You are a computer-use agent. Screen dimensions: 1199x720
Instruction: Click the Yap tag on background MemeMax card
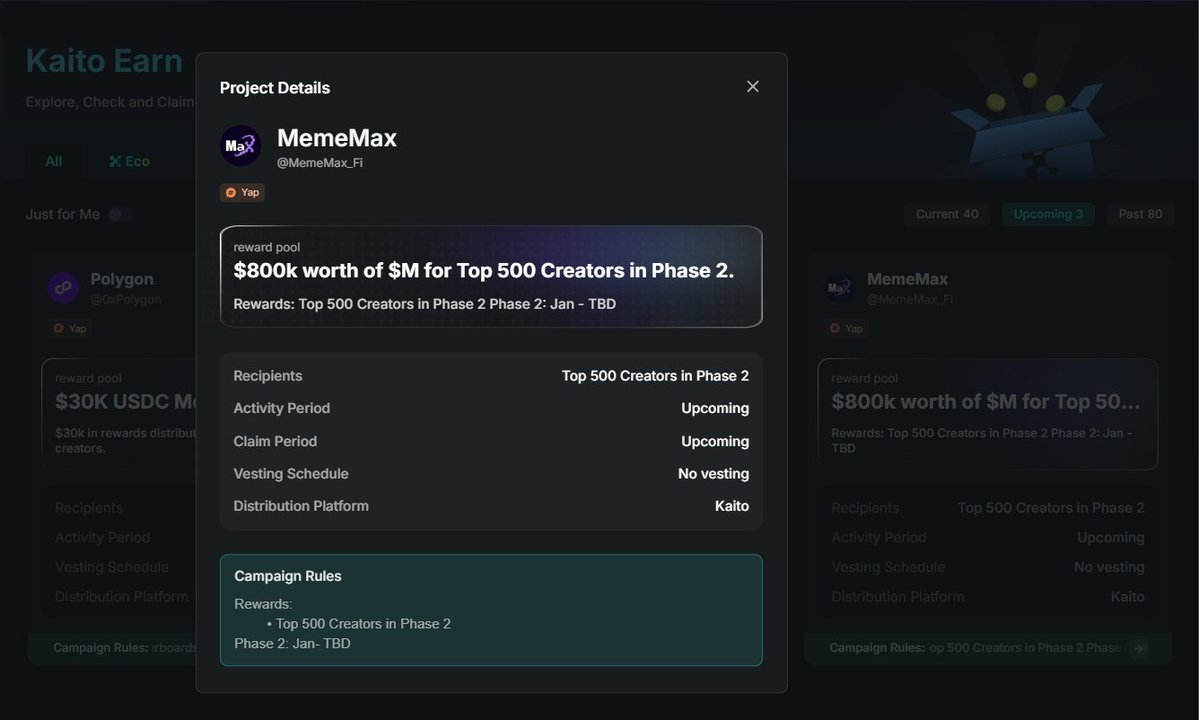click(846, 328)
